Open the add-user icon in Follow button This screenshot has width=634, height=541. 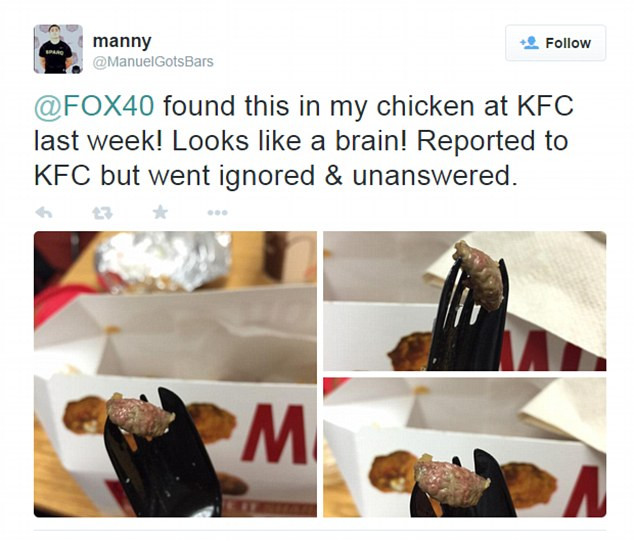coord(529,42)
